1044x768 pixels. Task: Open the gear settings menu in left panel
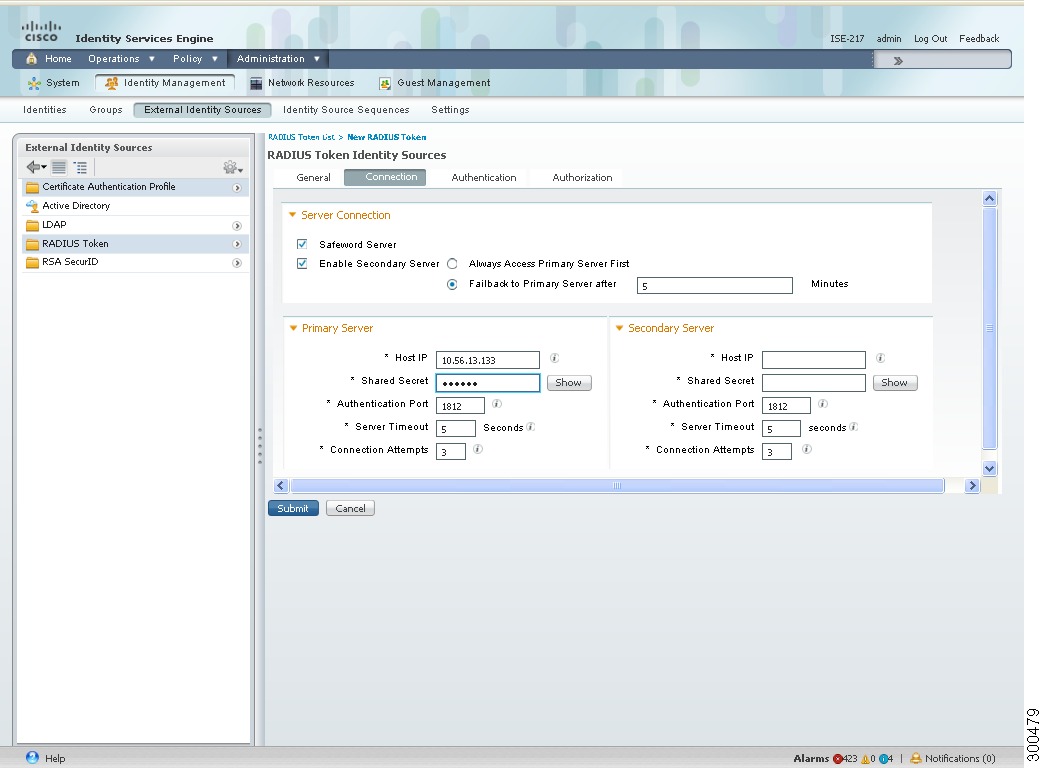coord(232,167)
